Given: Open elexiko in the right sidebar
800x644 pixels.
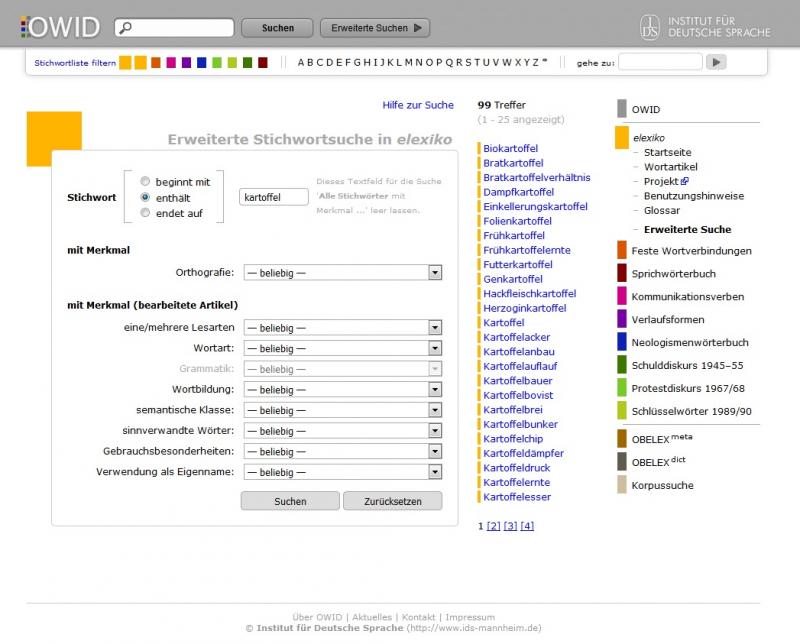Looking at the screenshot, I should 648,138.
